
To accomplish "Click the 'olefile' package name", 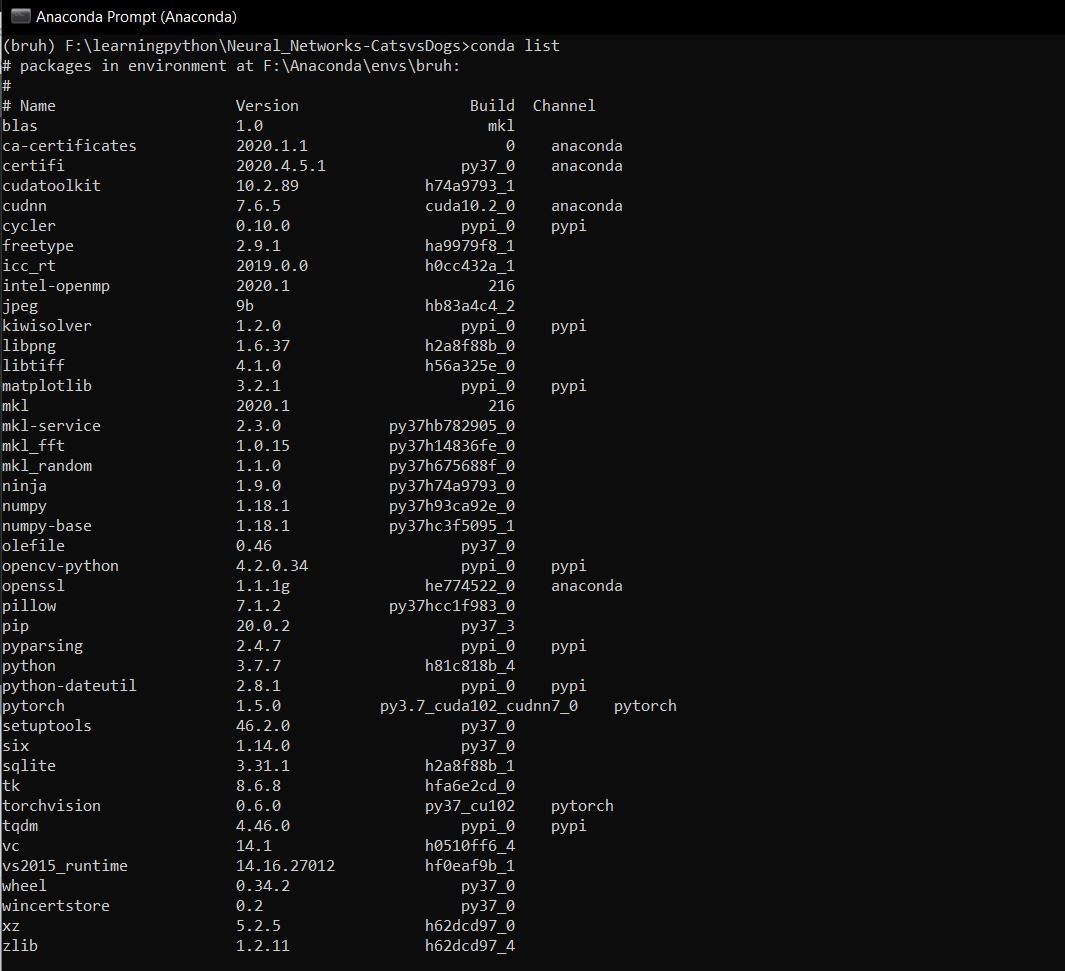I will click(33, 546).
